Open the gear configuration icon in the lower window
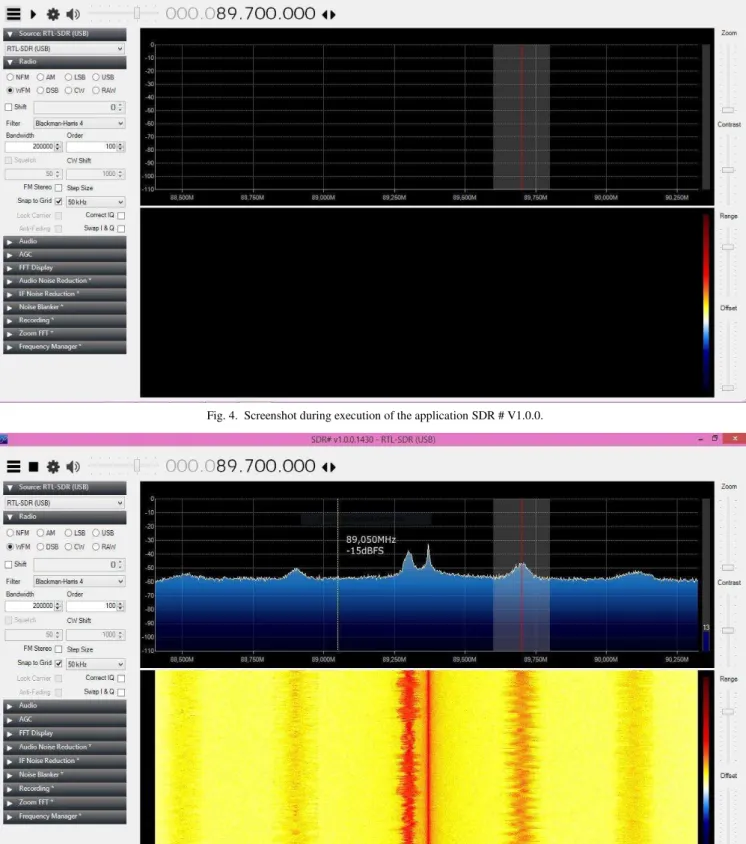Screen dimensions: 746x844 tap(53, 467)
